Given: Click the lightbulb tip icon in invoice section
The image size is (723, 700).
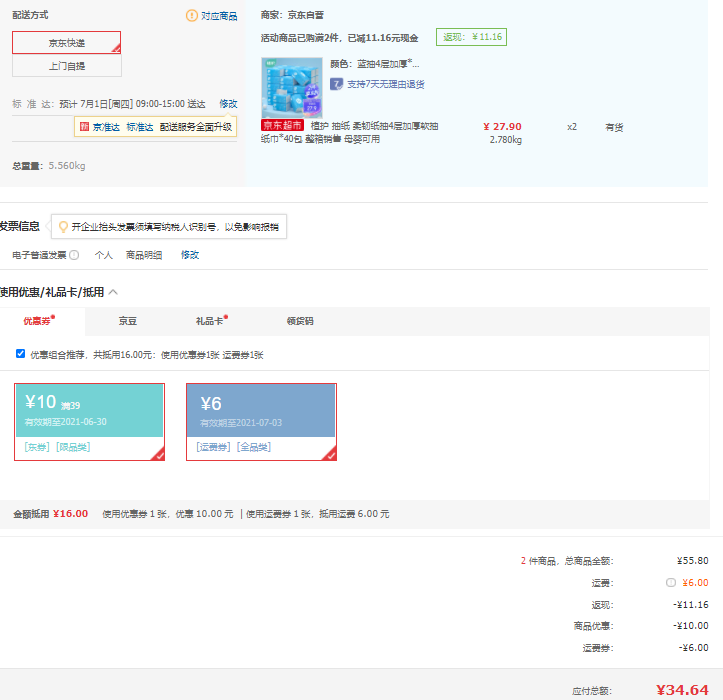Looking at the screenshot, I should click(x=63, y=226).
